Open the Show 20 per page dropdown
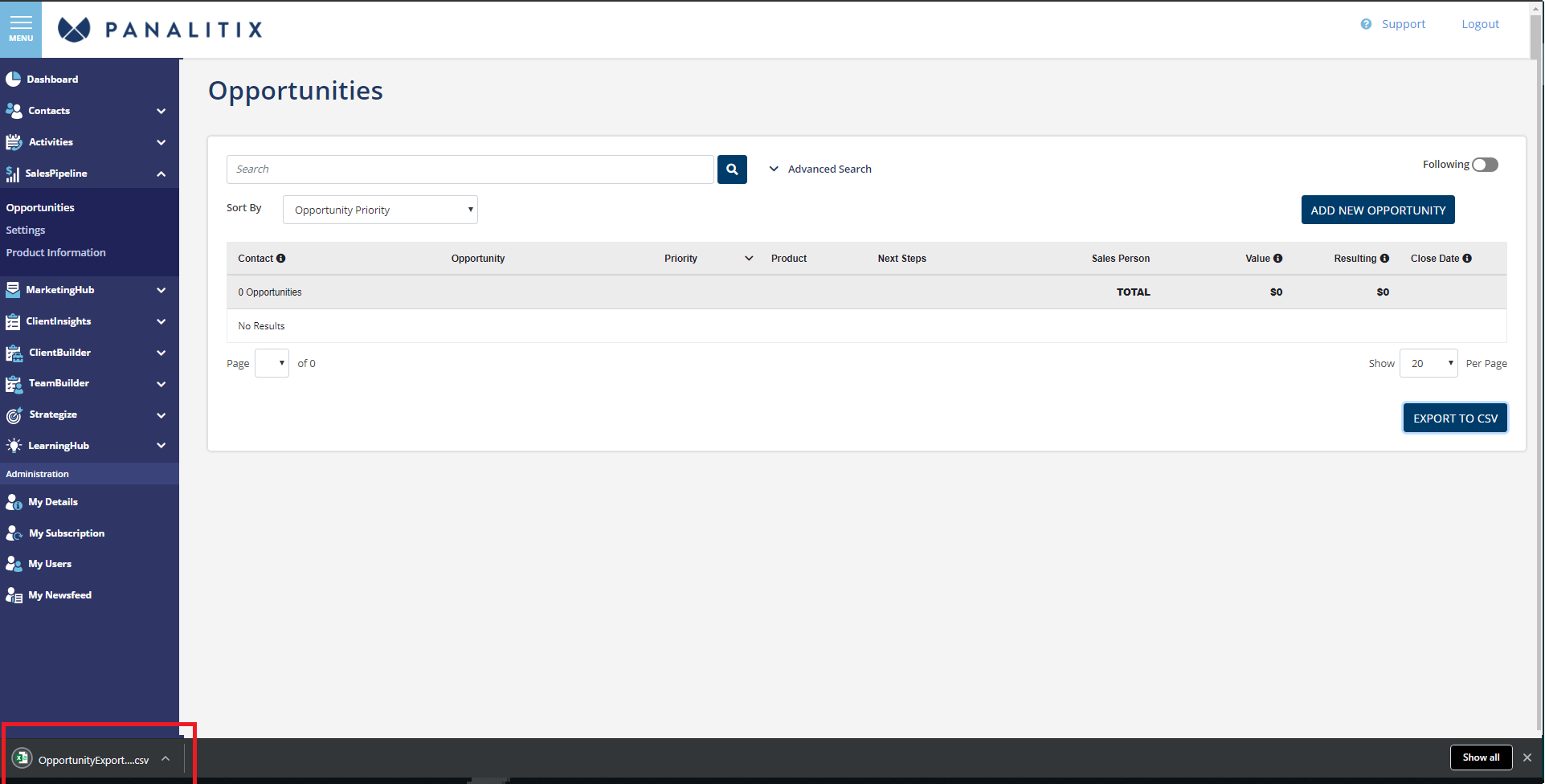The height and width of the screenshot is (784, 1545). [1429, 363]
